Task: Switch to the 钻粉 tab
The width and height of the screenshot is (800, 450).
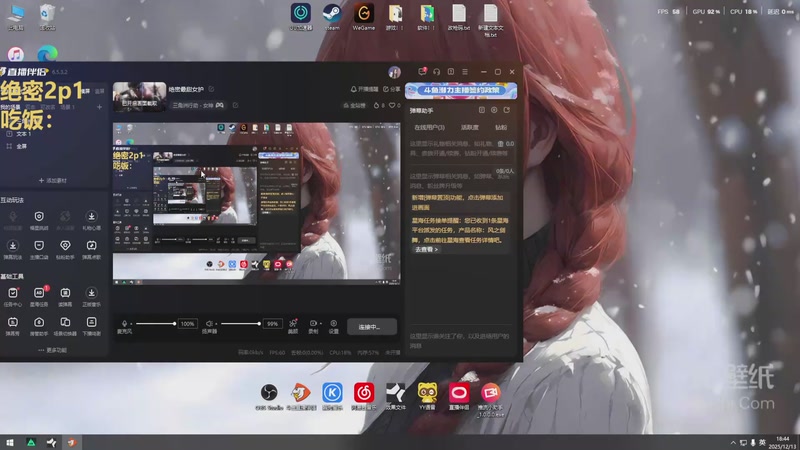Action: pyautogui.click(x=501, y=128)
